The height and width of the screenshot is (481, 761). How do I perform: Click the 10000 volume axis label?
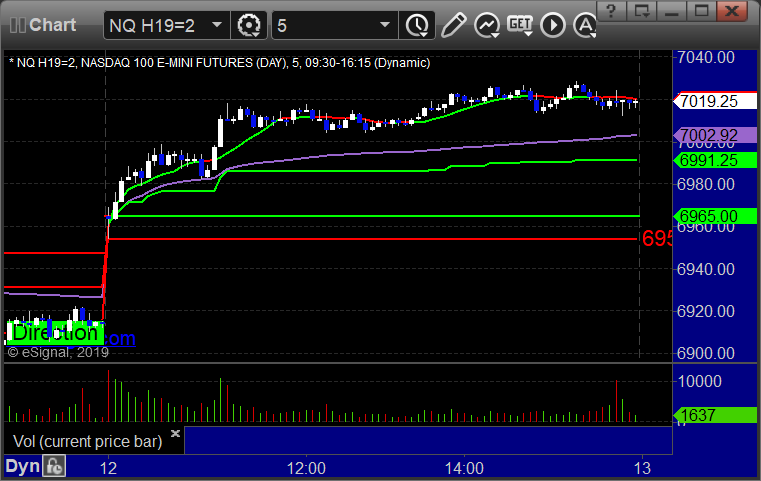pyautogui.click(x=699, y=381)
